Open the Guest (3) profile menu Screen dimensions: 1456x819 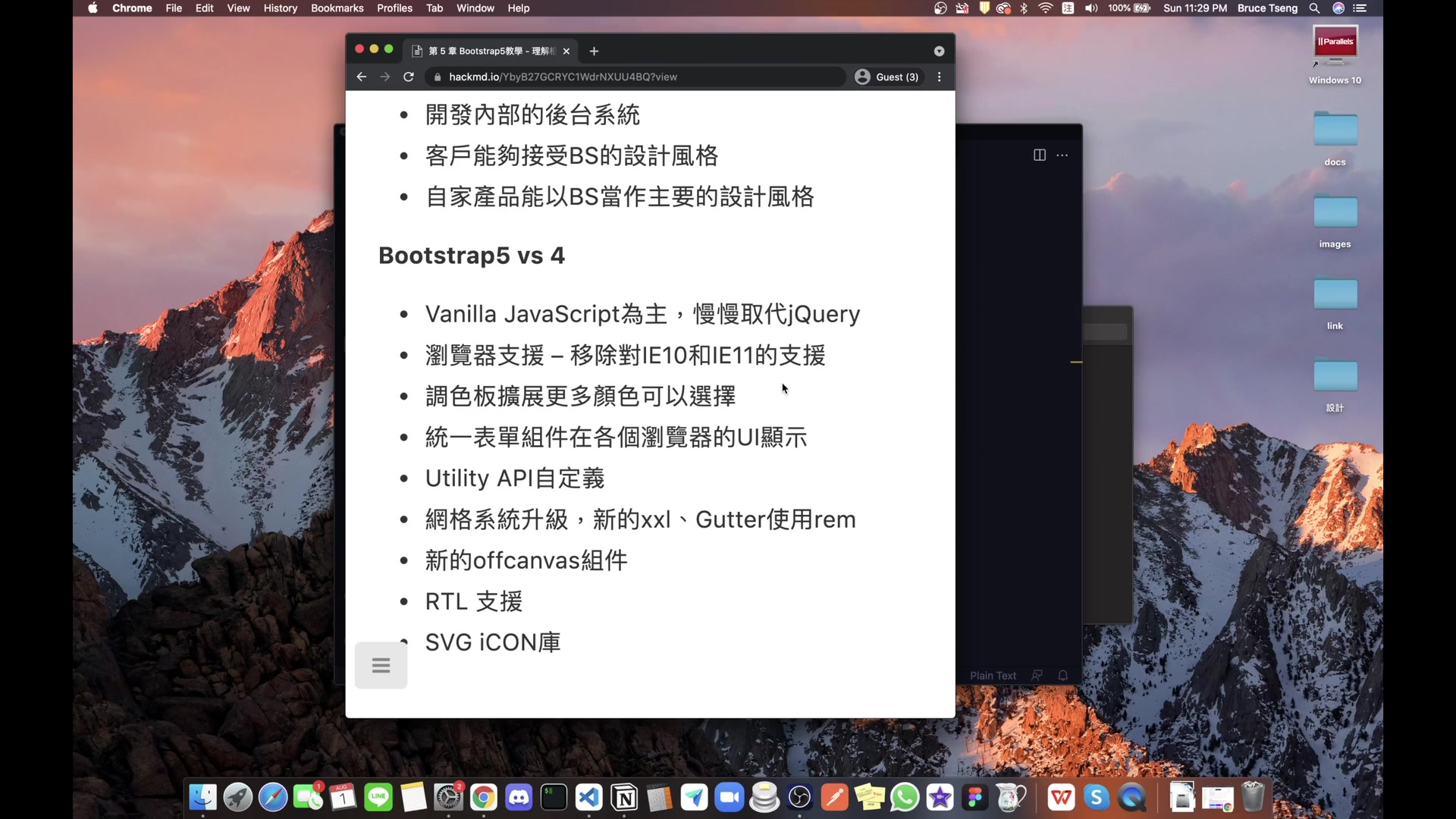click(886, 77)
